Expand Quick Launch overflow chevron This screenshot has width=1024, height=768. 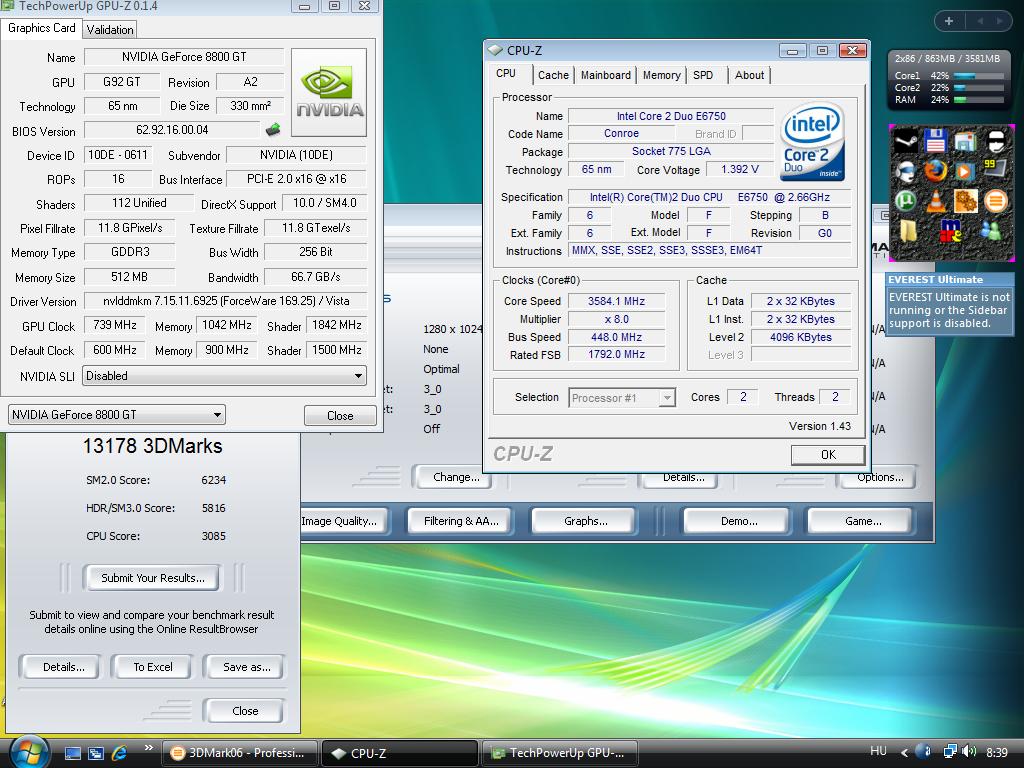(x=148, y=748)
